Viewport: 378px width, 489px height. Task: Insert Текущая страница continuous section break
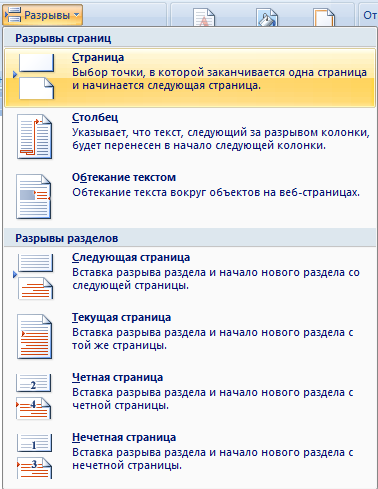pos(190,337)
